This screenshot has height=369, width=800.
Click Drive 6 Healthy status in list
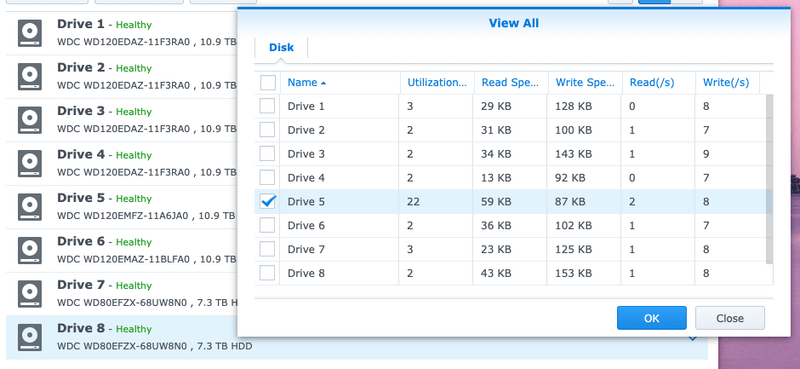coord(134,242)
